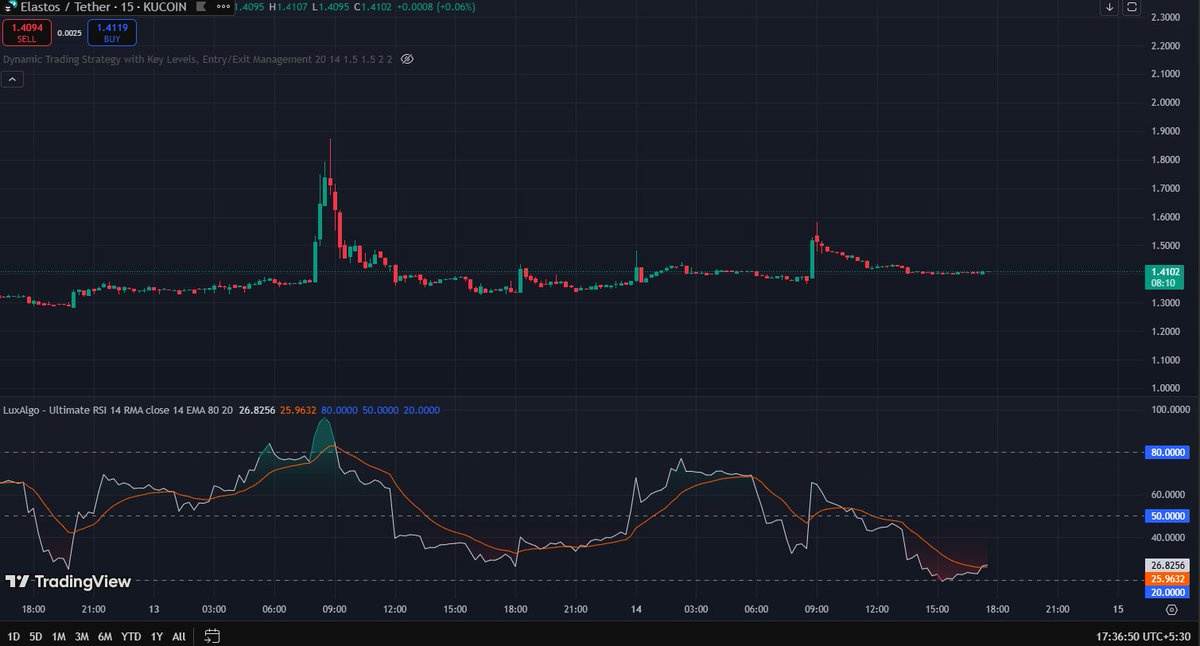Click the 13 date label on time axis

[x=154, y=608]
